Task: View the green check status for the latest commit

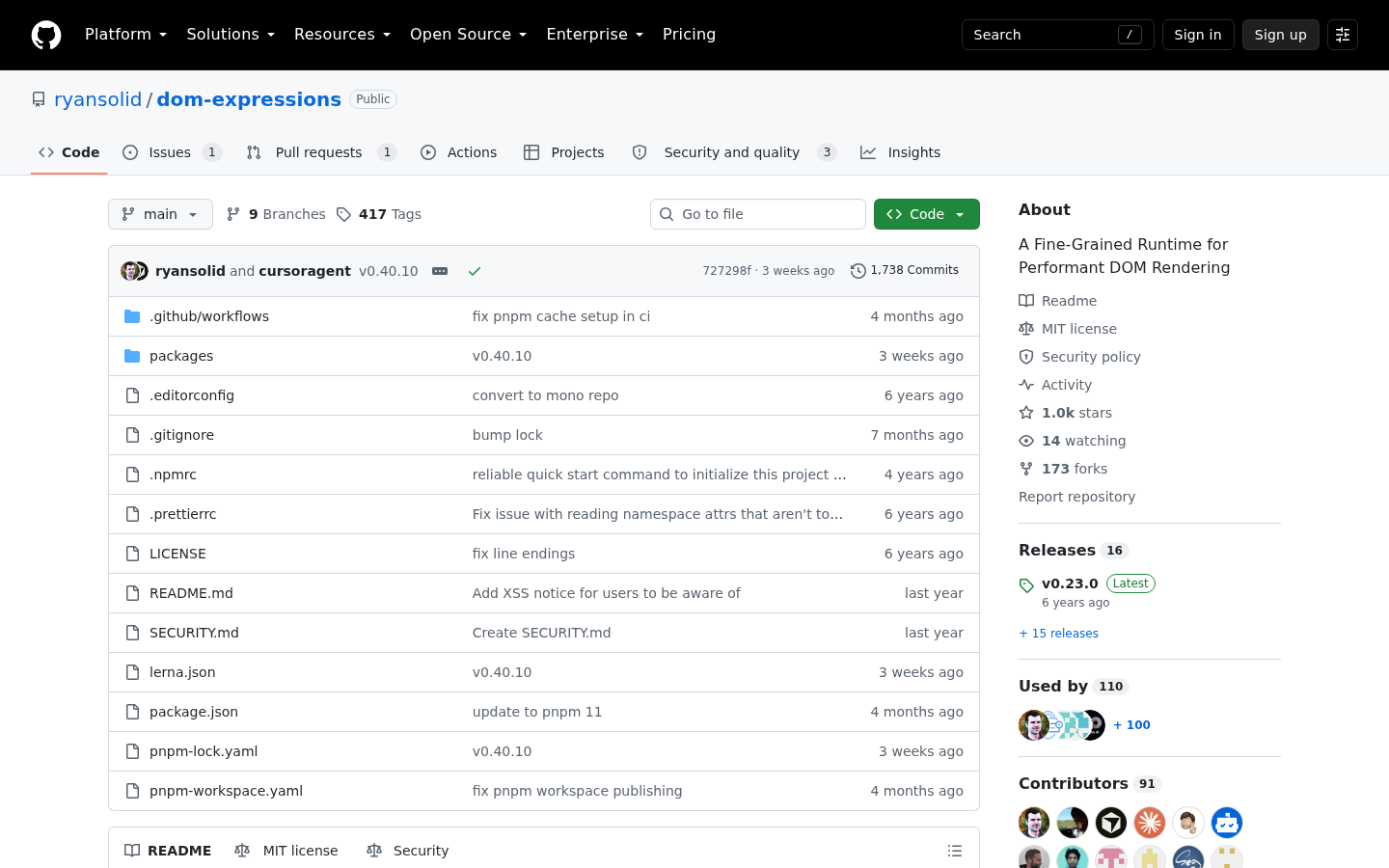Action: 475,271
